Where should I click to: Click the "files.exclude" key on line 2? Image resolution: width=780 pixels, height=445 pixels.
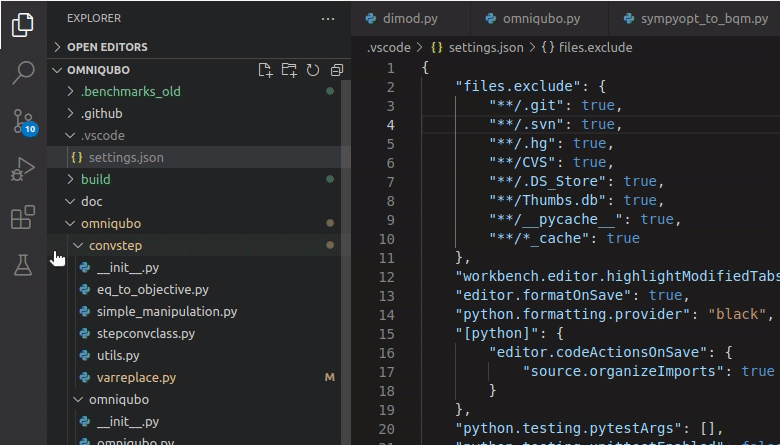517,87
